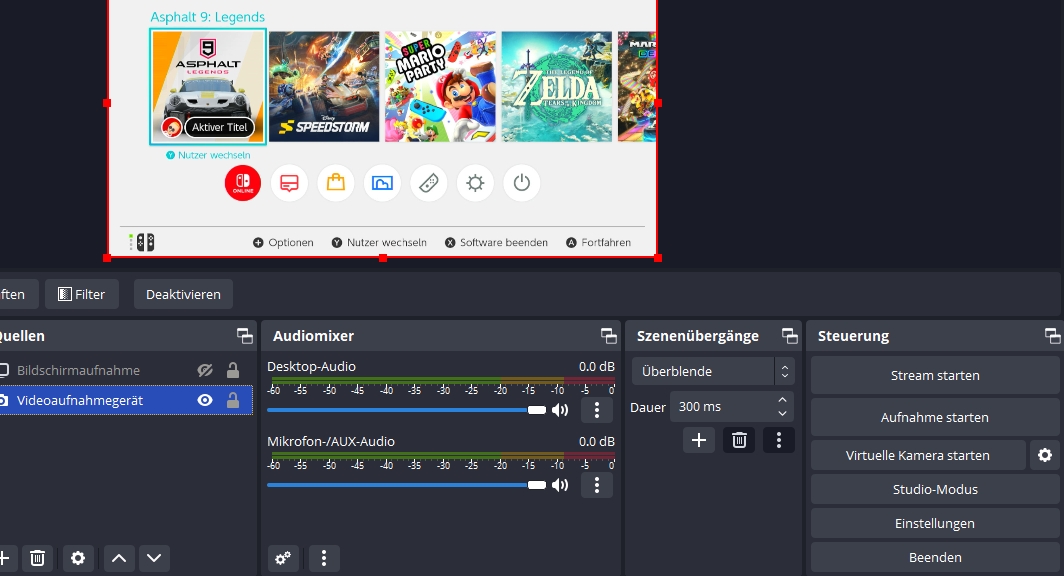
Task: Move the selected source down
Action: tap(154, 558)
